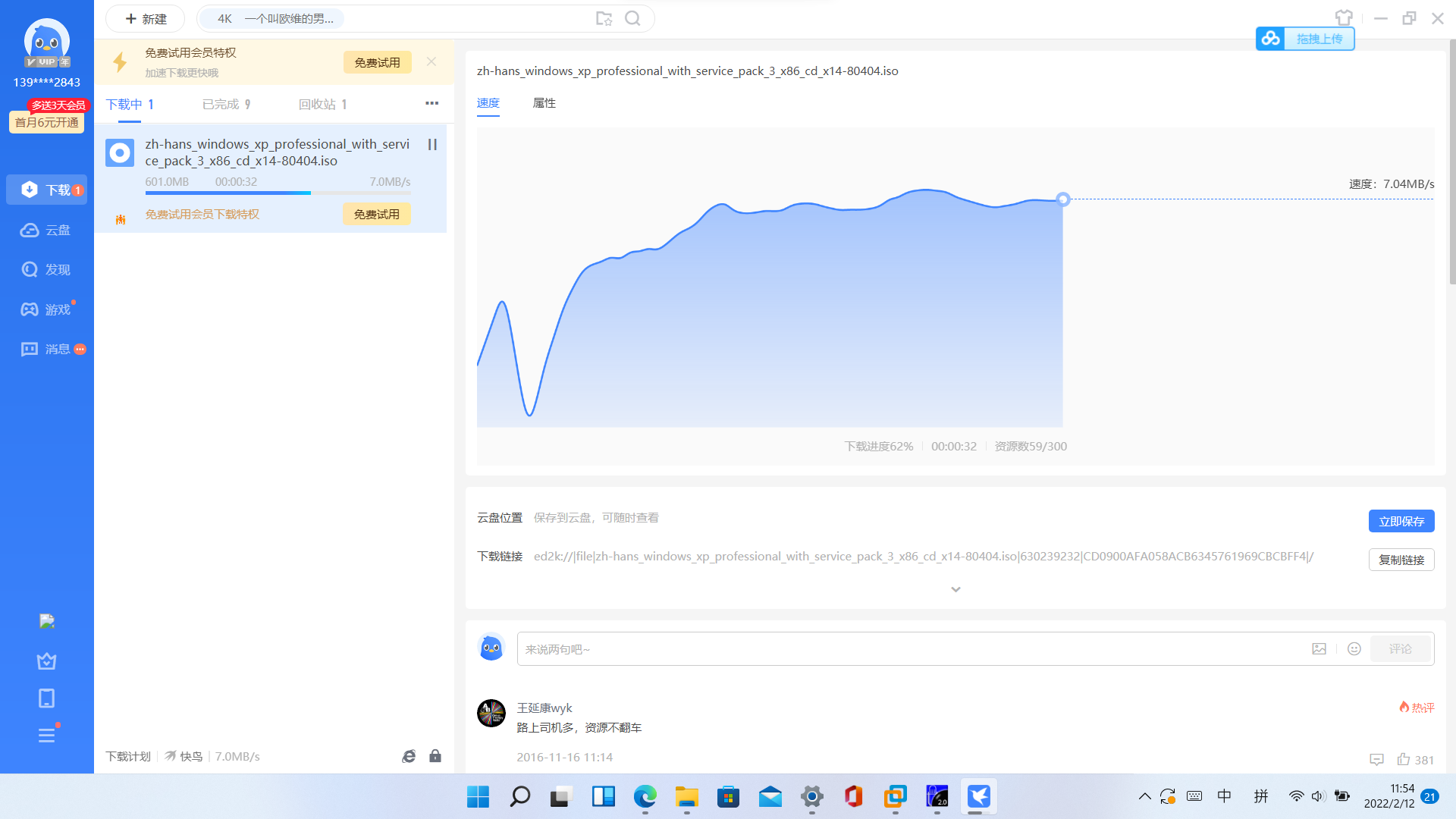Image resolution: width=1456 pixels, height=819 pixels.
Task: Open the skin shirt icon in title bar
Action: (x=1344, y=18)
